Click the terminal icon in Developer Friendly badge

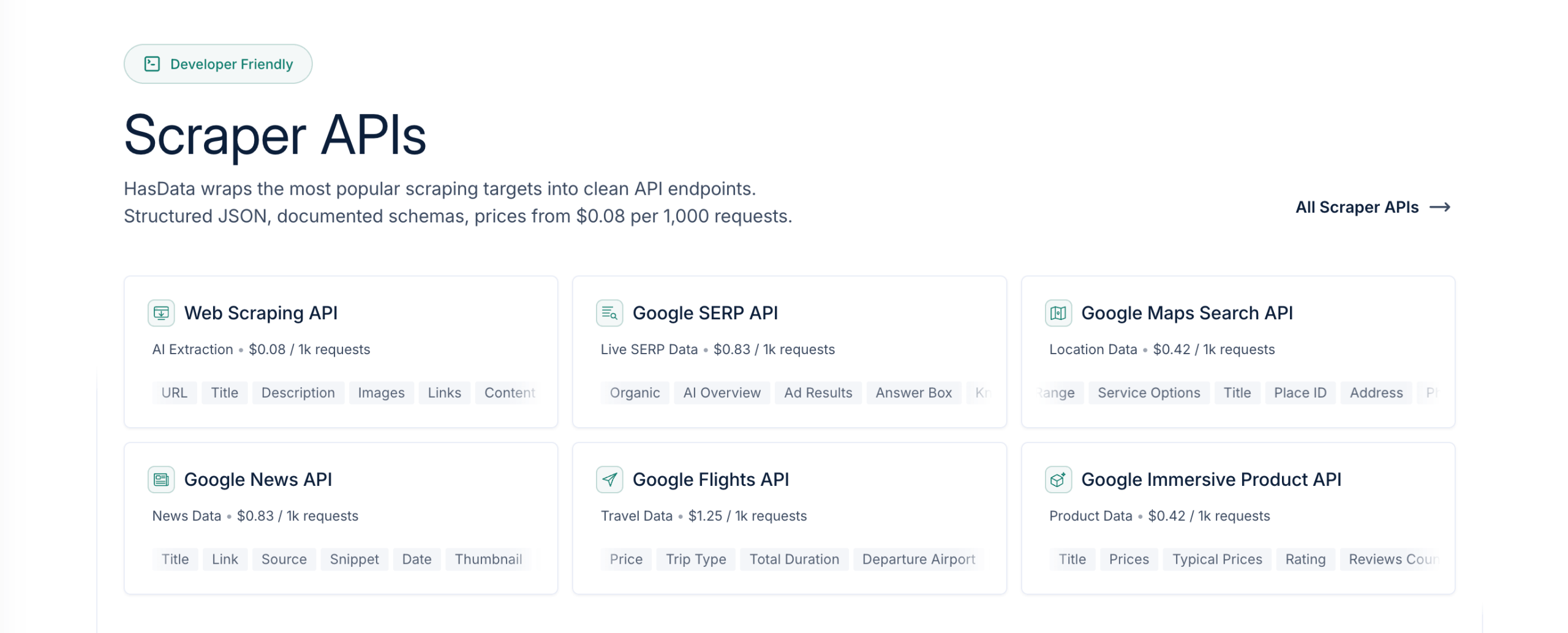point(152,64)
